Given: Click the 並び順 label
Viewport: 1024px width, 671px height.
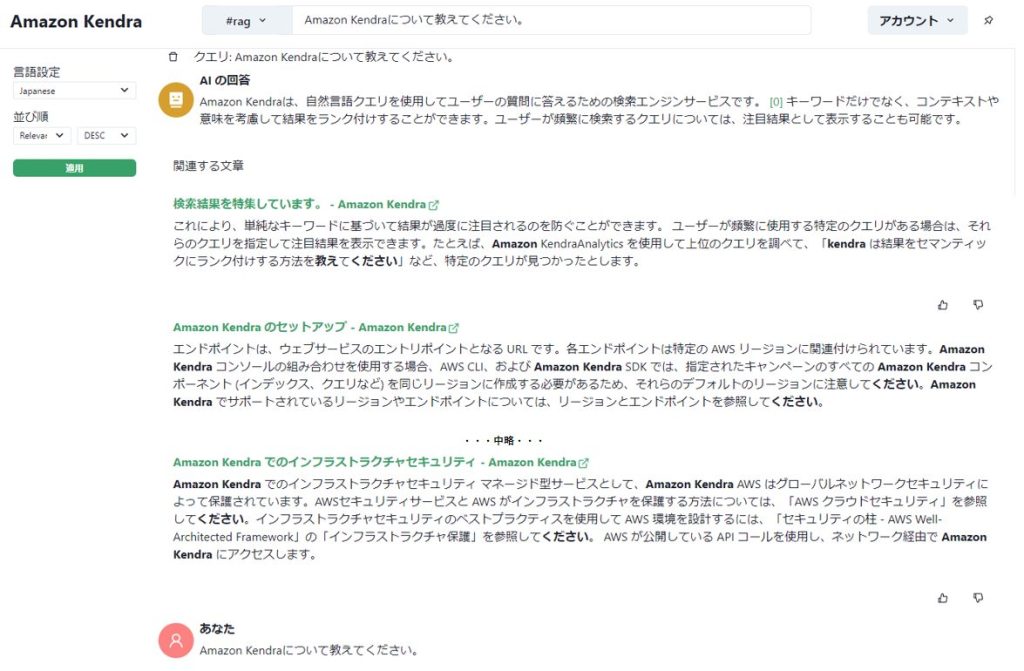Looking at the screenshot, I should point(31,116).
